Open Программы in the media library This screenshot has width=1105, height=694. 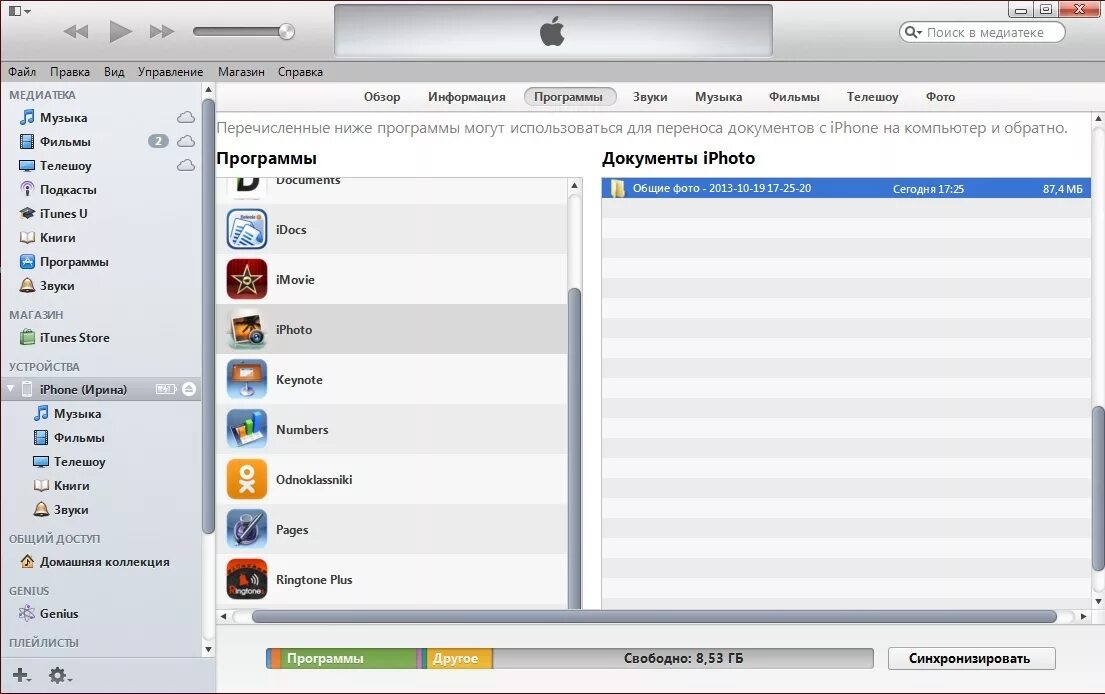74,261
